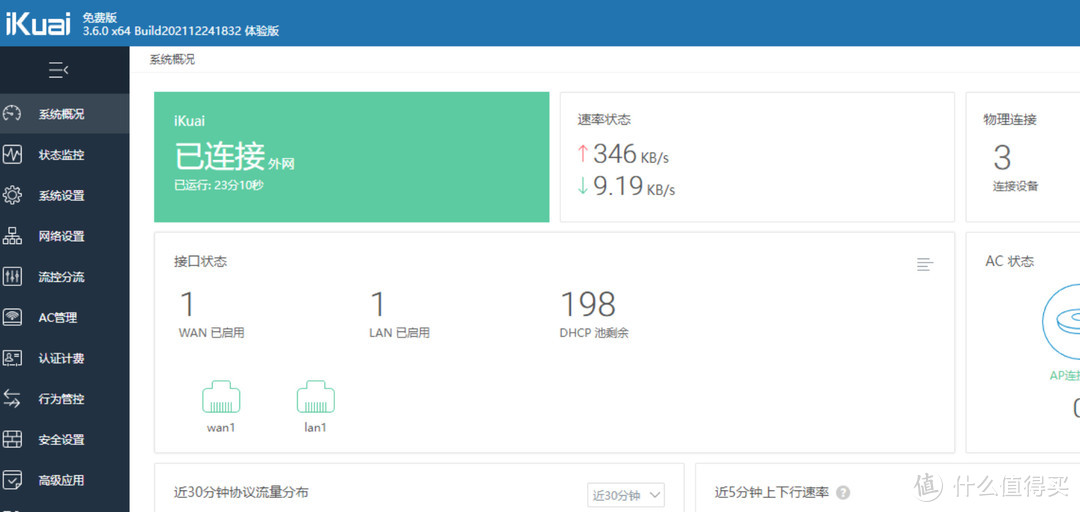Click the lan1 ethernet port icon
Viewport: 1080px width, 512px height.
point(315,397)
